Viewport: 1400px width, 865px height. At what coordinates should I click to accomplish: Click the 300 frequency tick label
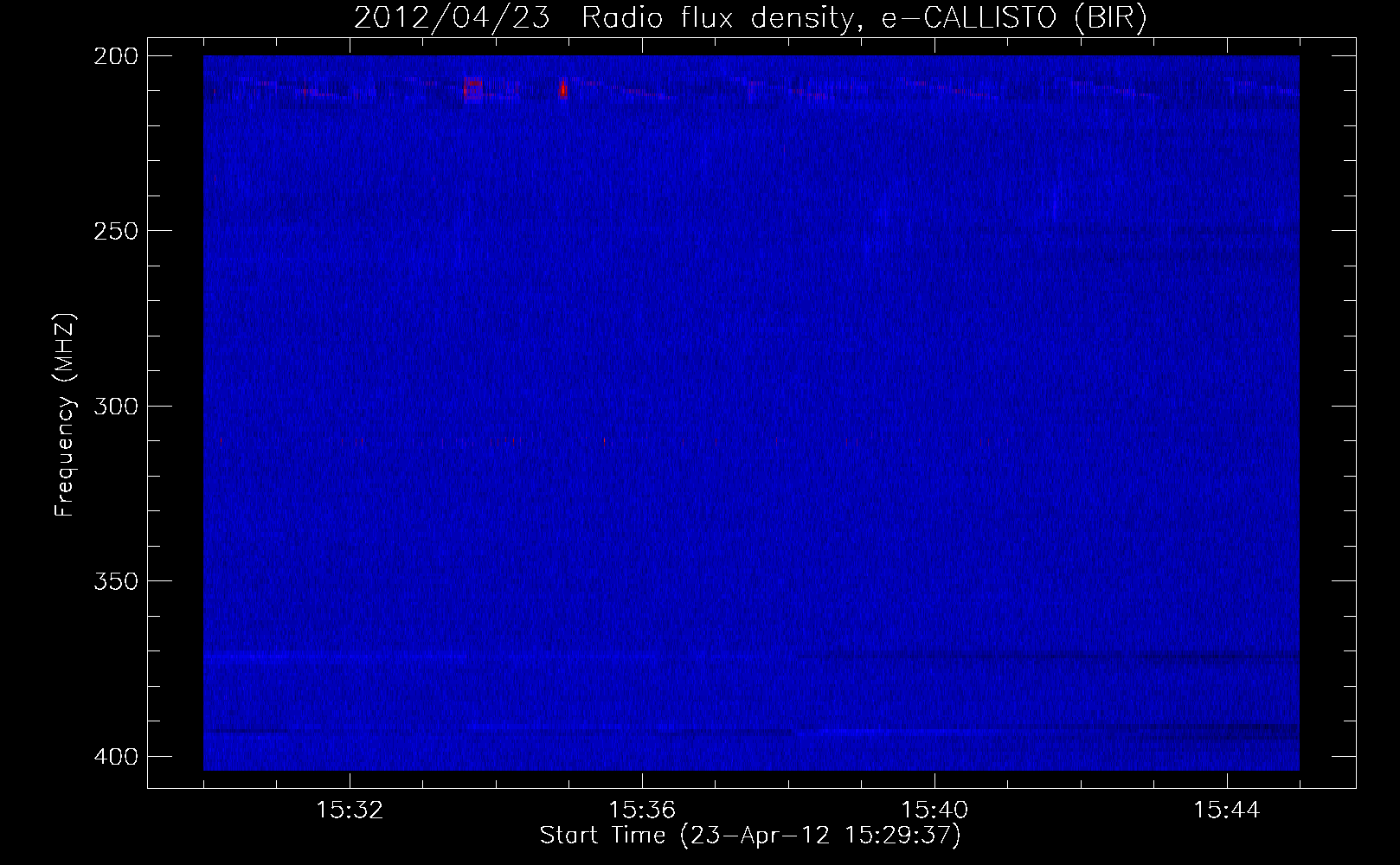tap(115, 407)
